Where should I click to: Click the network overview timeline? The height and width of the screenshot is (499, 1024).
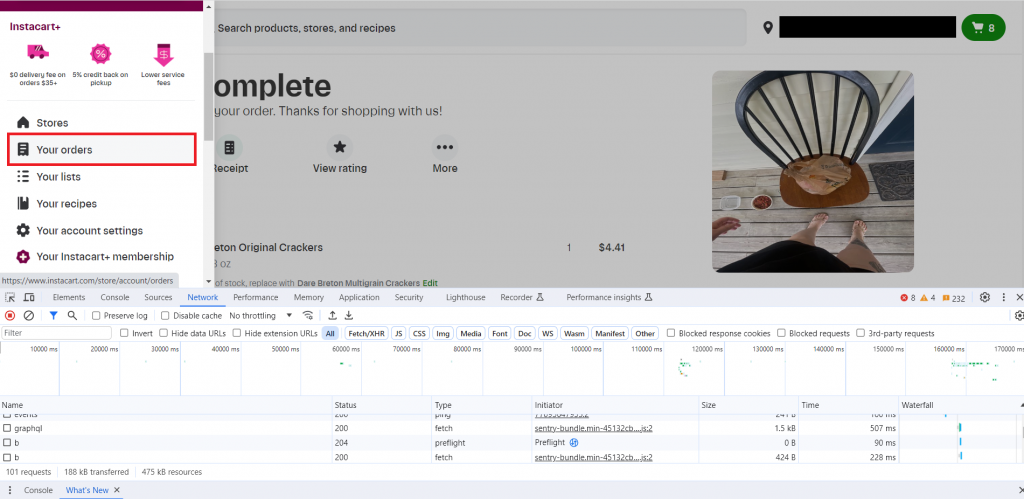pyautogui.click(x=512, y=369)
